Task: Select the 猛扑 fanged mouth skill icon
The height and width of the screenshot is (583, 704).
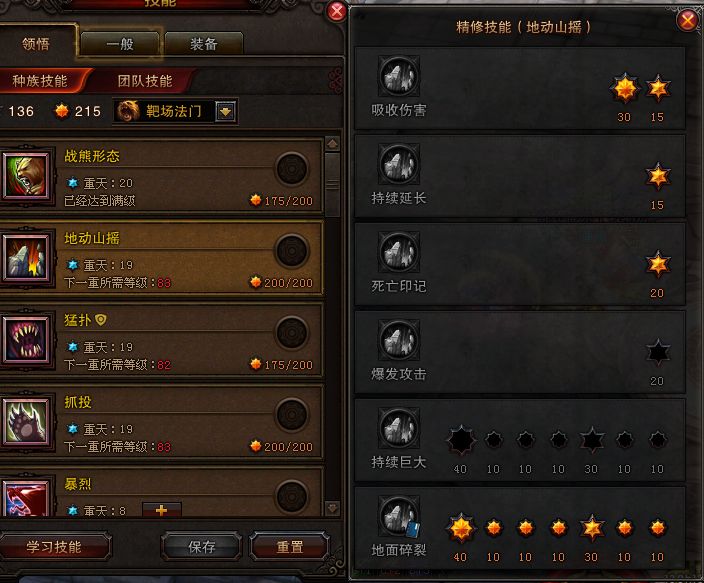Action: (x=26, y=340)
